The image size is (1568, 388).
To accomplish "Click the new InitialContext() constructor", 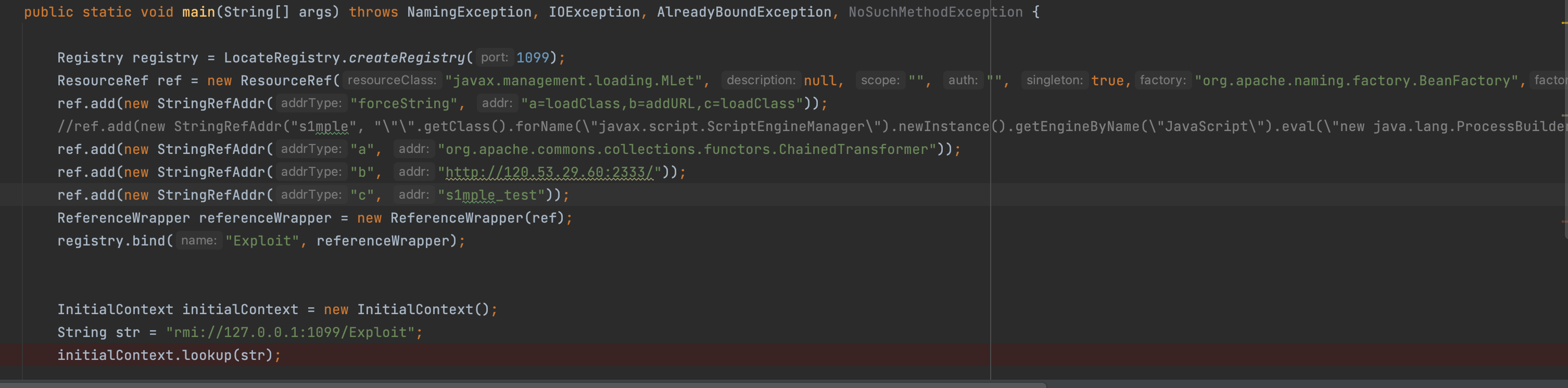I will 407,309.
